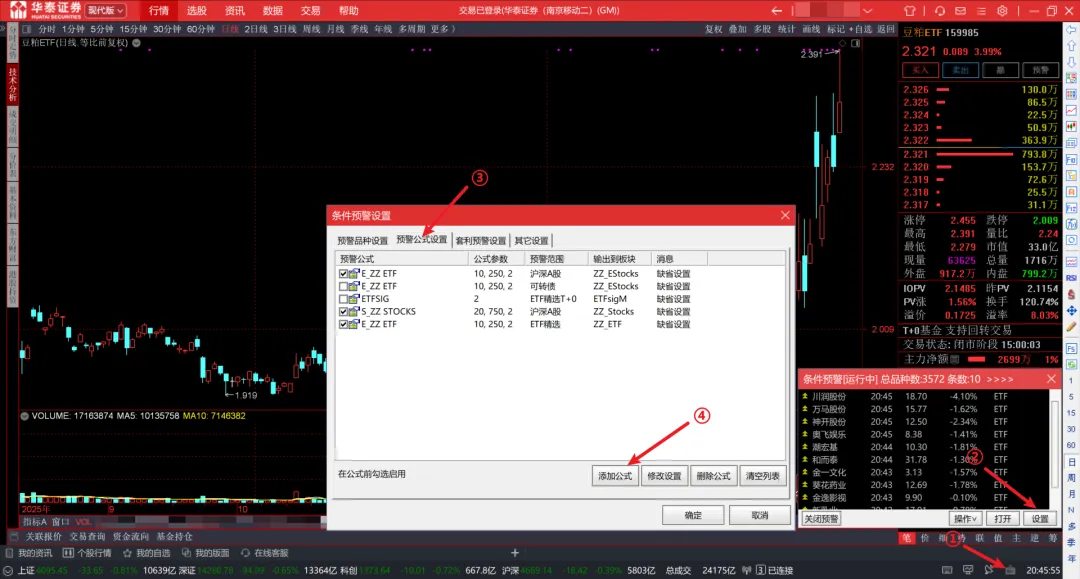Expand chart title dropdown next to 豆粕ETF

pos(136,43)
